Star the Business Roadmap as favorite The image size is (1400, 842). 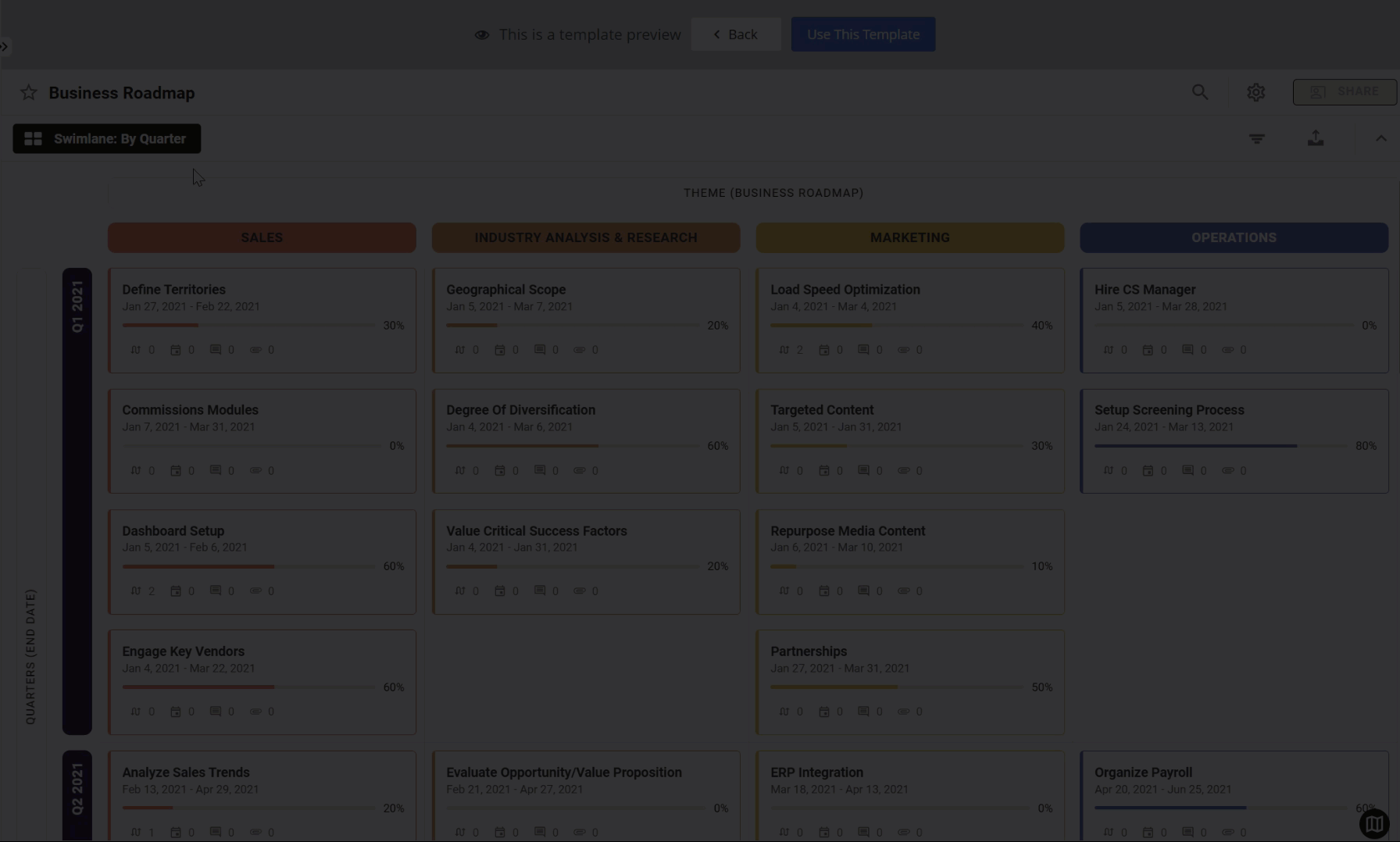pos(29,93)
